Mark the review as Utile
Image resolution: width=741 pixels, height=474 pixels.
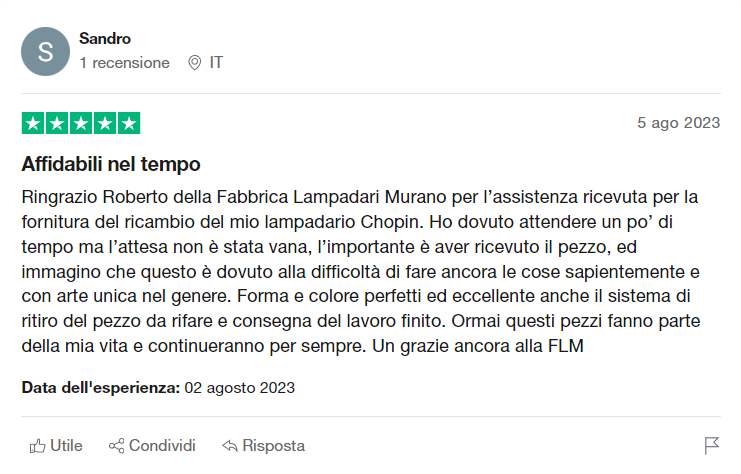pyautogui.click(x=66, y=446)
